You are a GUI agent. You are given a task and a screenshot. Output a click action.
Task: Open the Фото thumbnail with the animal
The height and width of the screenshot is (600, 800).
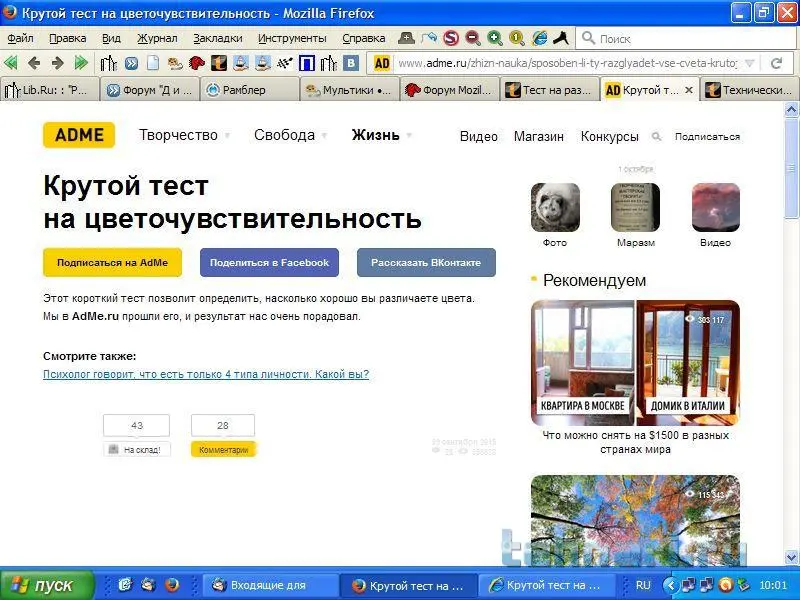(x=555, y=208)
